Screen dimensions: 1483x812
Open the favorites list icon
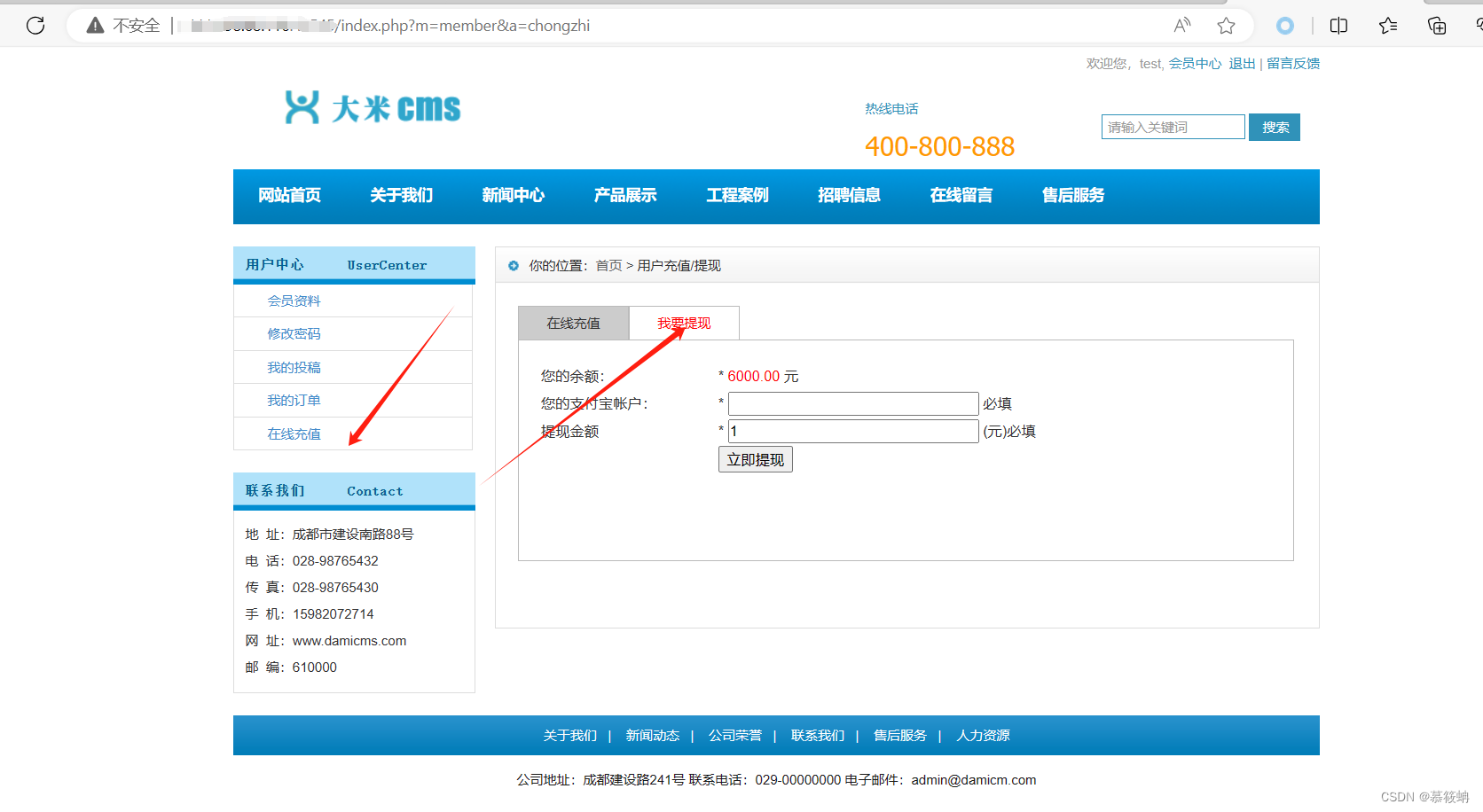1388,26
